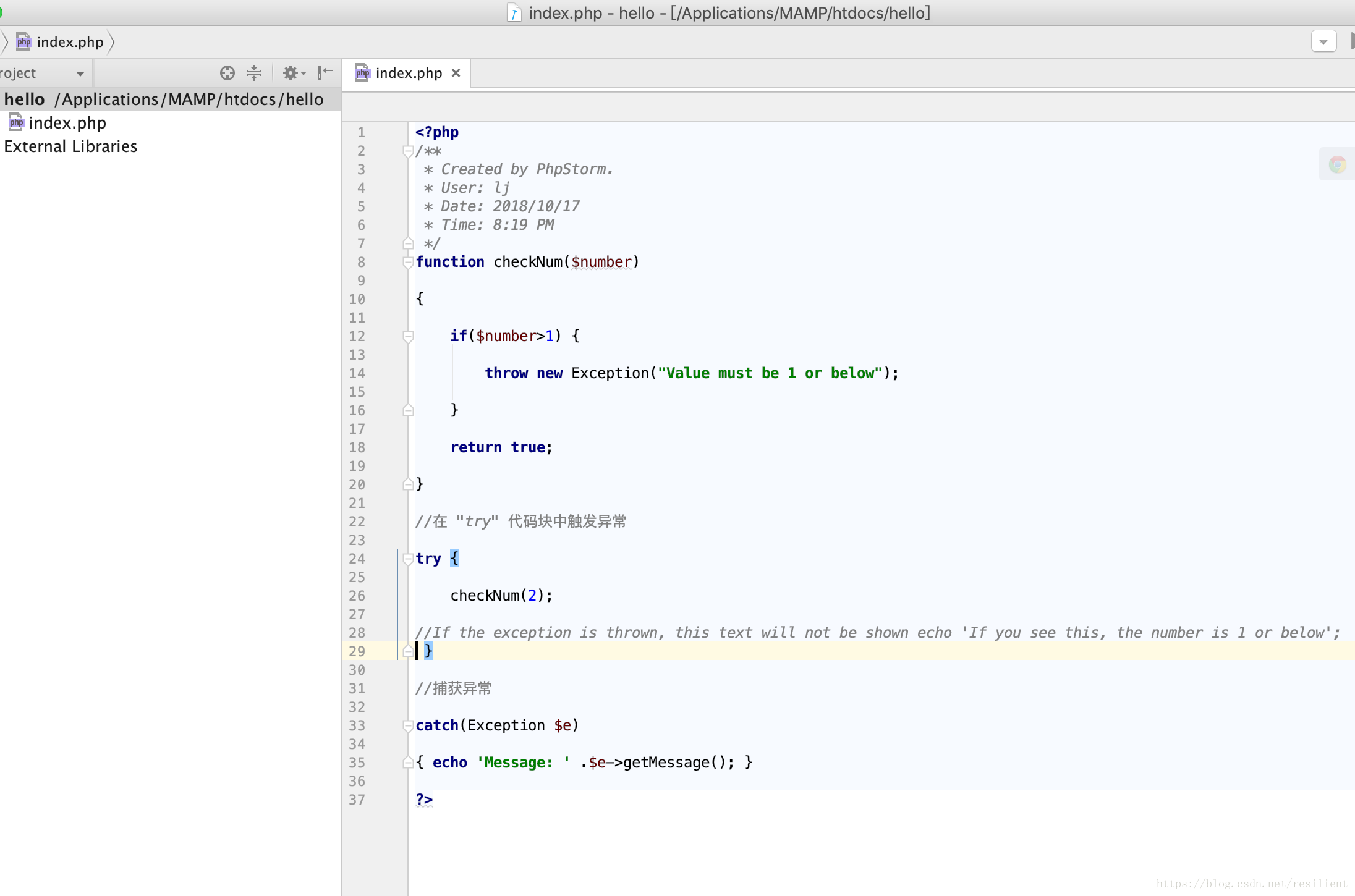Click the fold end marker on line 7
1355x896 pixels.
(x=408, y=243)
